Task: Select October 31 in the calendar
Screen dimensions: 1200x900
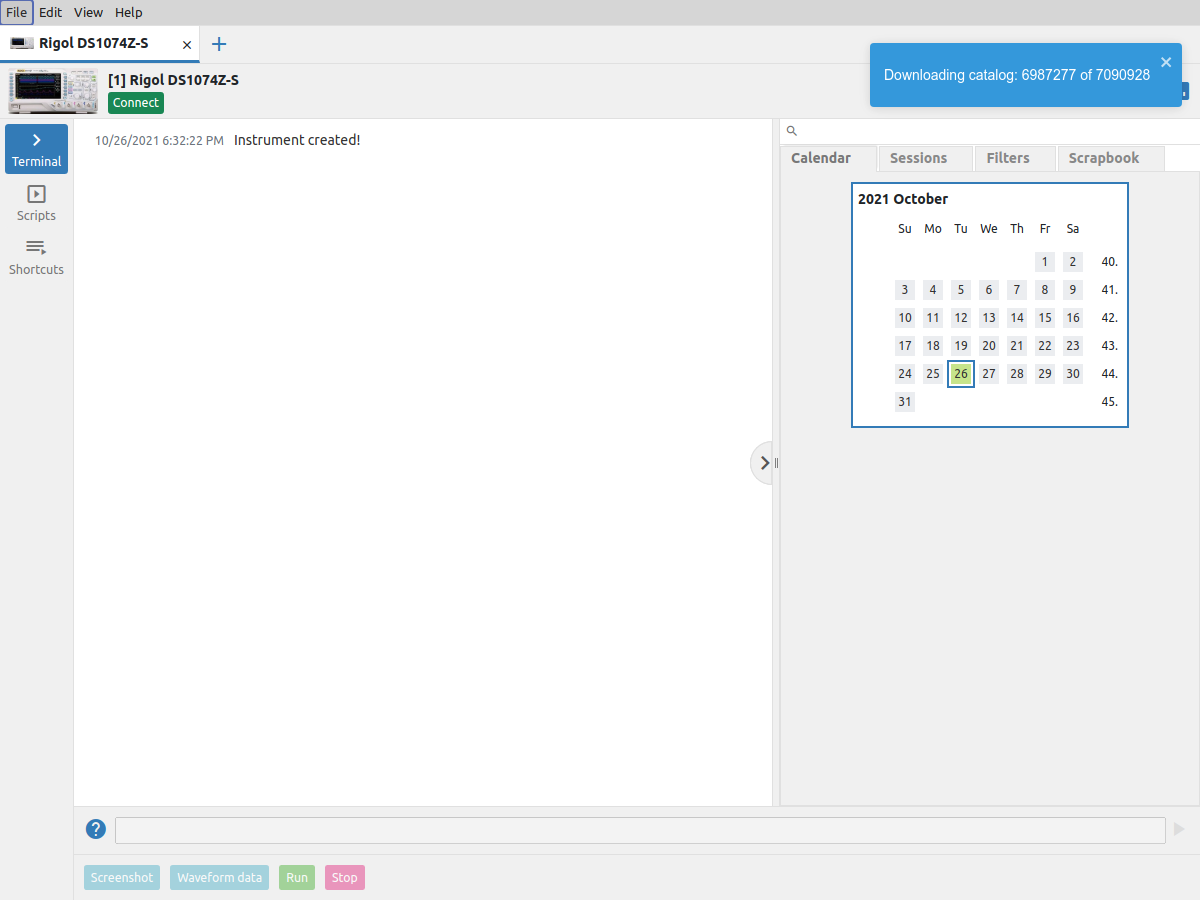Action: [905, 402]
